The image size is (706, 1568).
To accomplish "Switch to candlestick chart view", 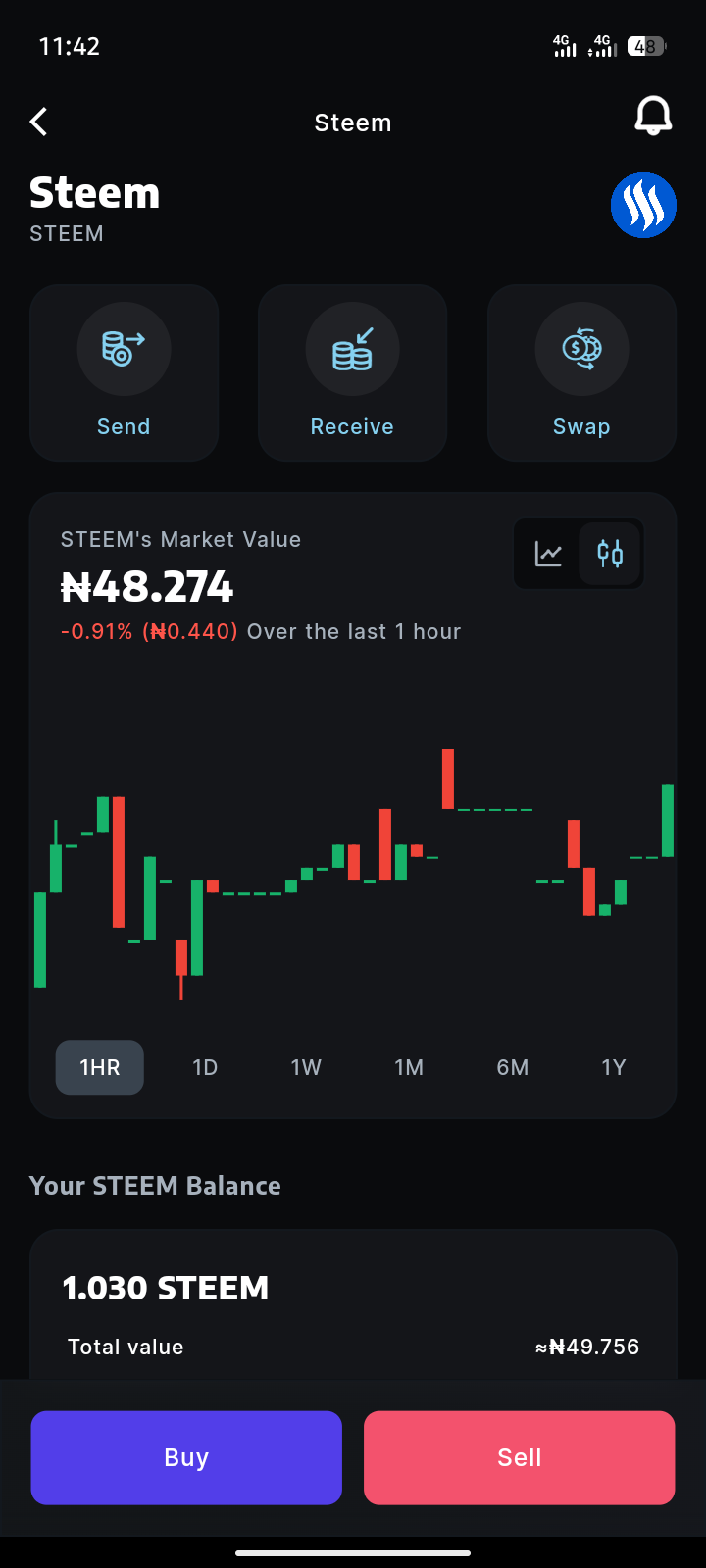I will (610, 554).
